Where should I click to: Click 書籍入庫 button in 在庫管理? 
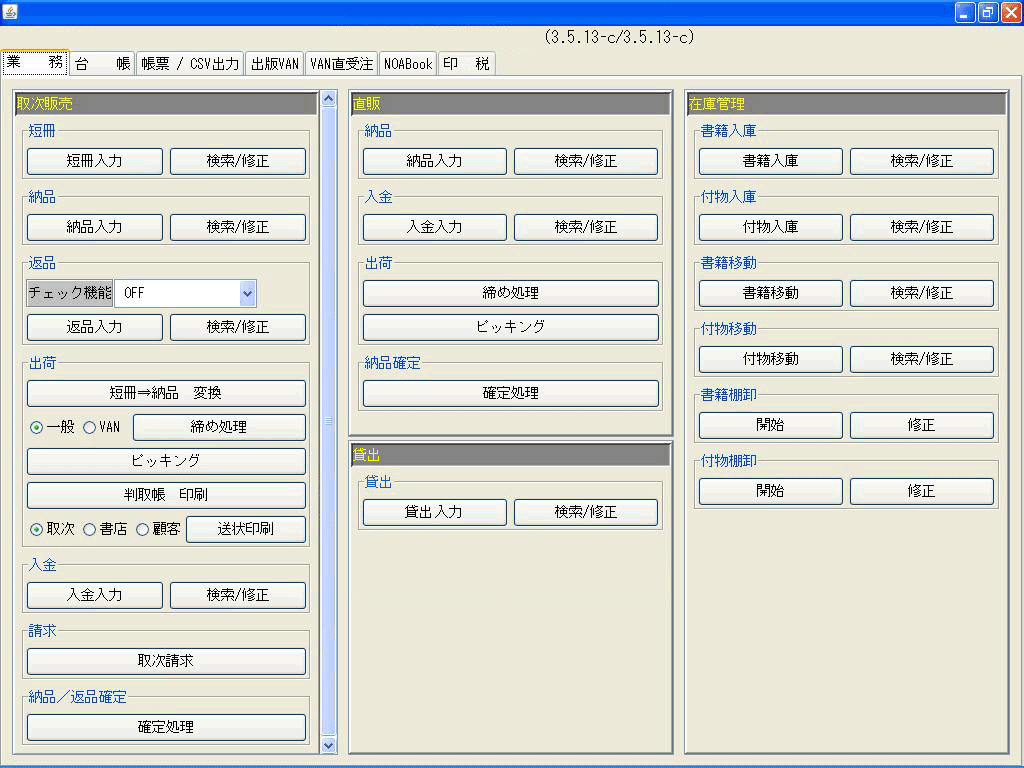pyautogui.click(x=770, y=161)
